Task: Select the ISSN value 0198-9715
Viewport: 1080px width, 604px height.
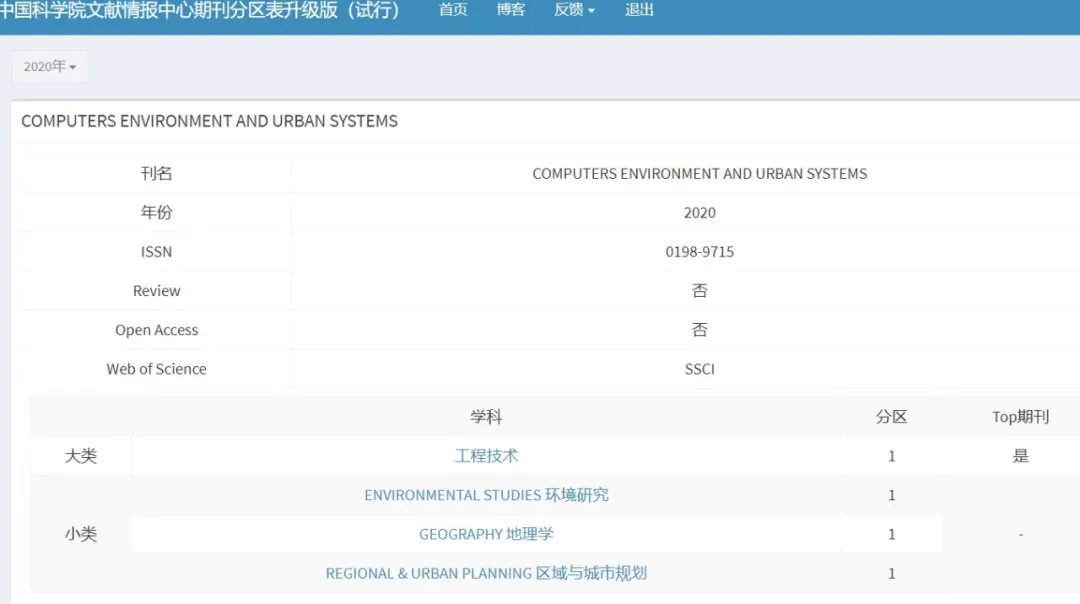Action: click(700, 252)
